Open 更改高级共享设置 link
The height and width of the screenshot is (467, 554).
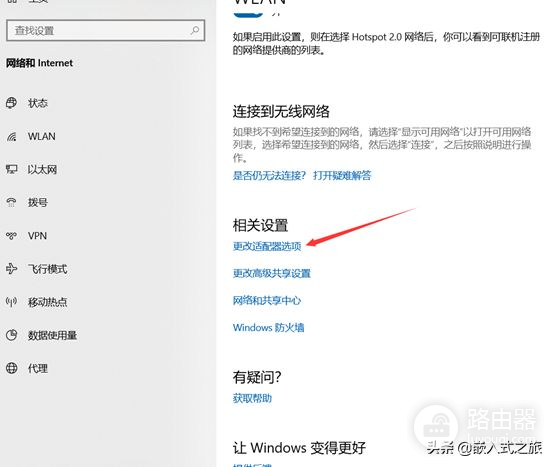point(272,273)
